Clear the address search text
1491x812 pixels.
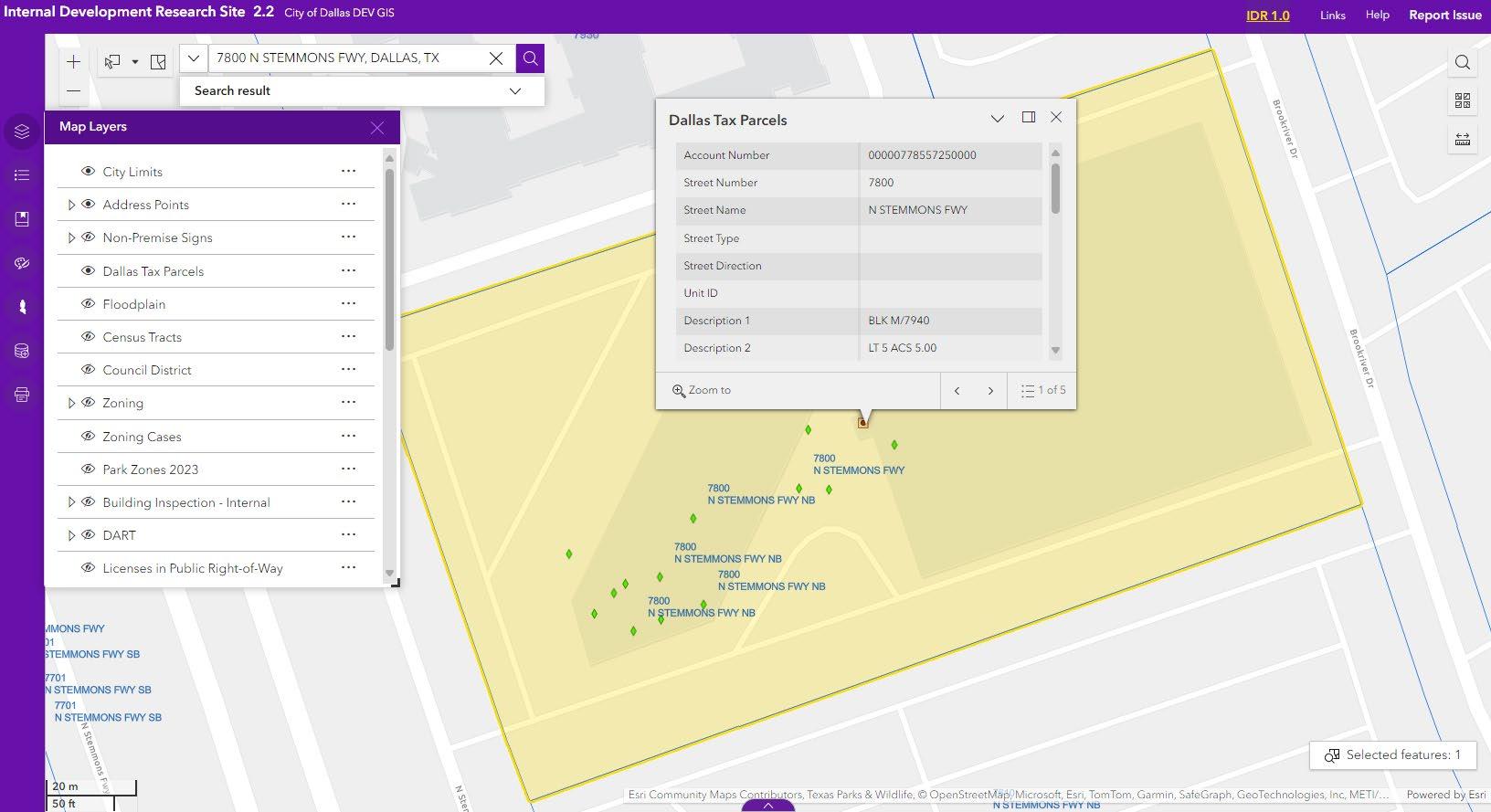point(496,58)
